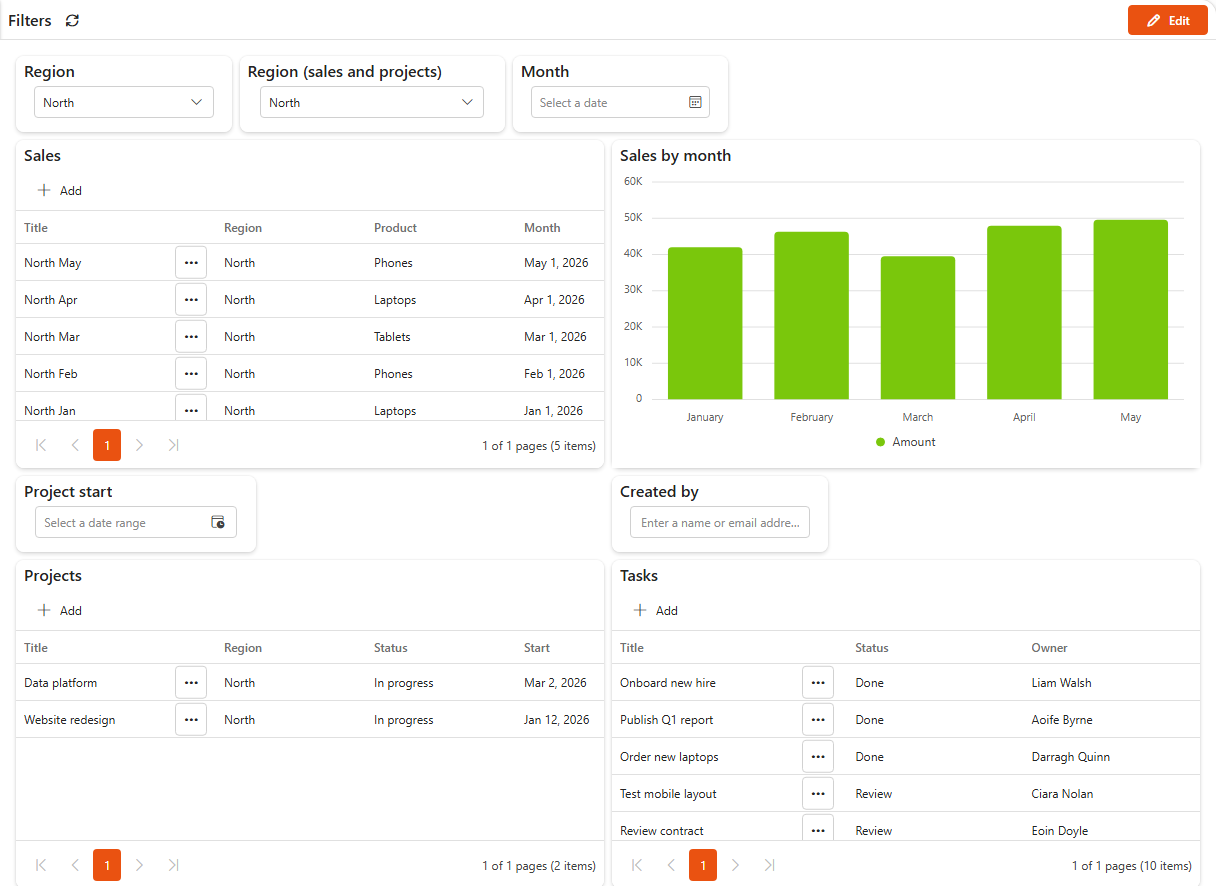Focus the Month date input field
This screenshot has width=1216, height=886.
(x=620, y=102)
